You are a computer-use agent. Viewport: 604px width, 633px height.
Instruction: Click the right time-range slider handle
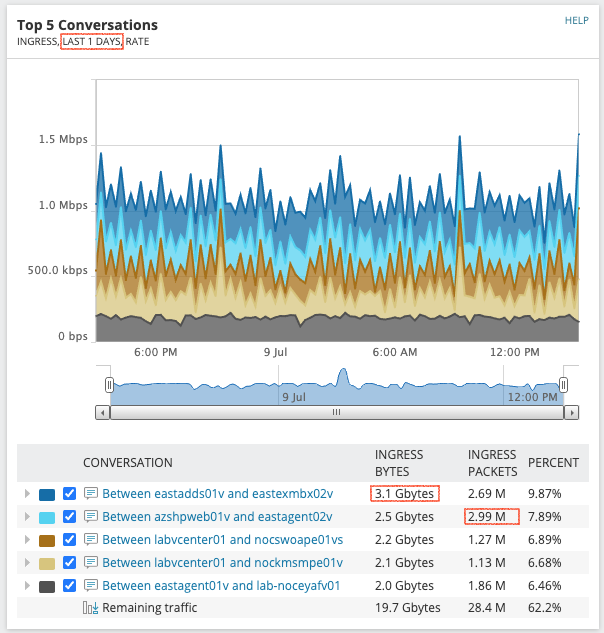pyautogui.click(x=564, y=385)
